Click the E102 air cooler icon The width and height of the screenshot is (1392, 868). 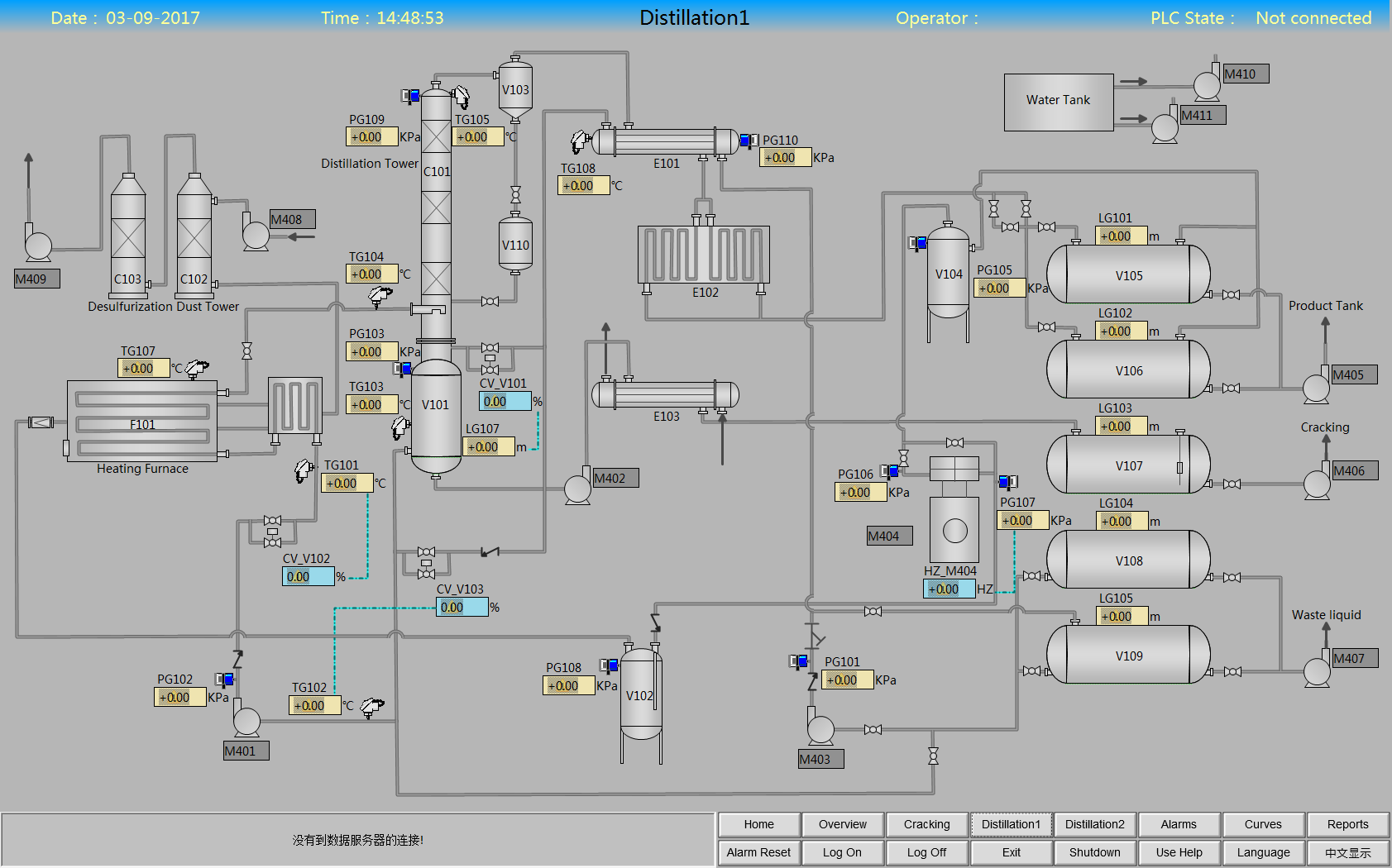(x=704, y=255)
